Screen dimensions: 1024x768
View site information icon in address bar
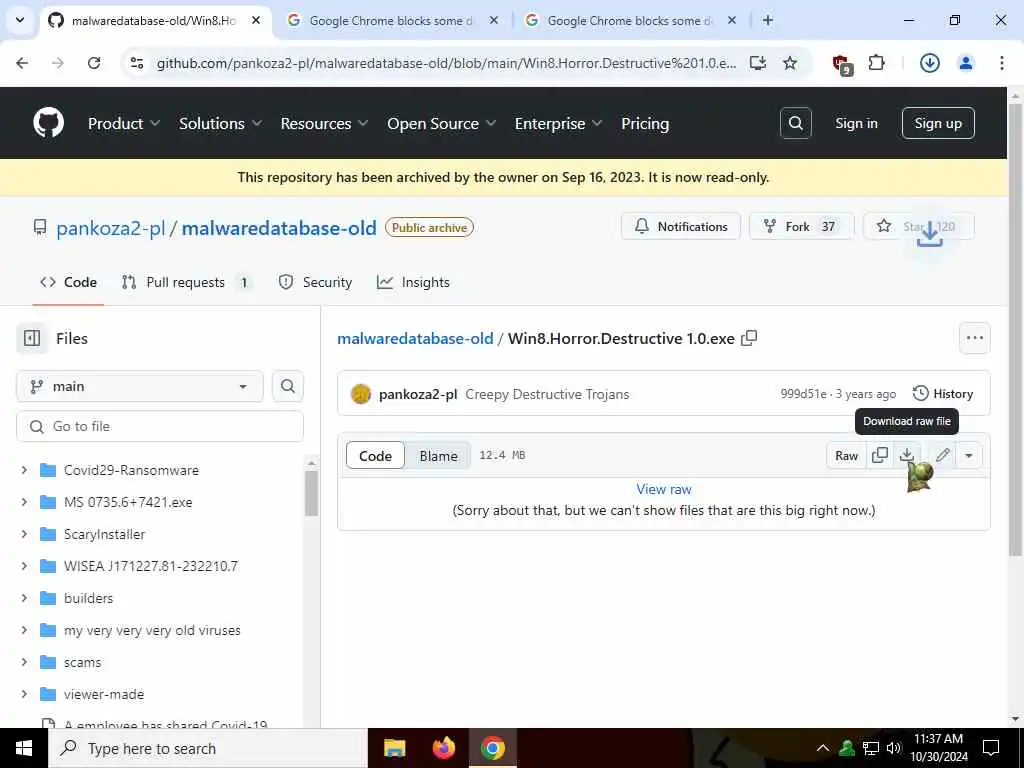136,63
